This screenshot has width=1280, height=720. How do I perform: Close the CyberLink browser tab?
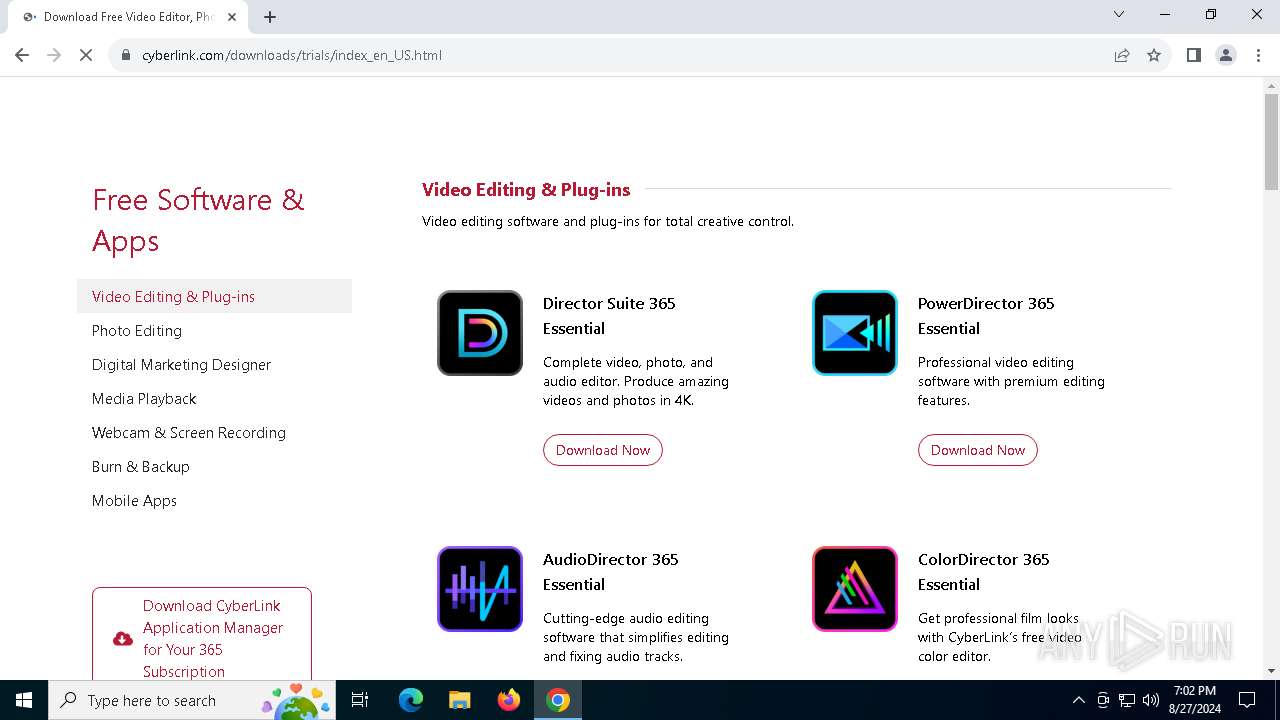[x=233, y=16]
